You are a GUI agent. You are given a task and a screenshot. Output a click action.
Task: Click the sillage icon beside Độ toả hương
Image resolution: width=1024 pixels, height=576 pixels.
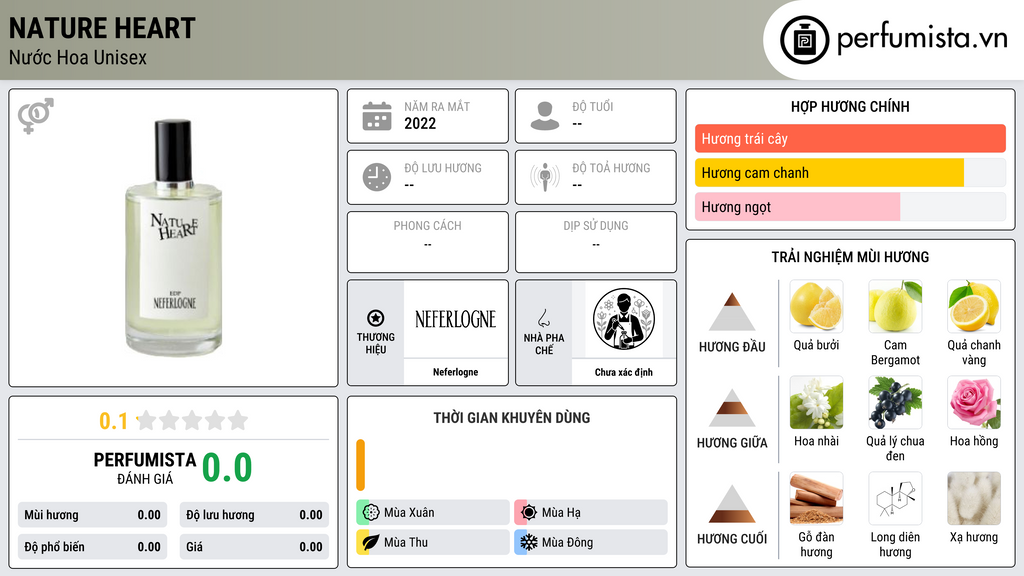click(545, 177)
